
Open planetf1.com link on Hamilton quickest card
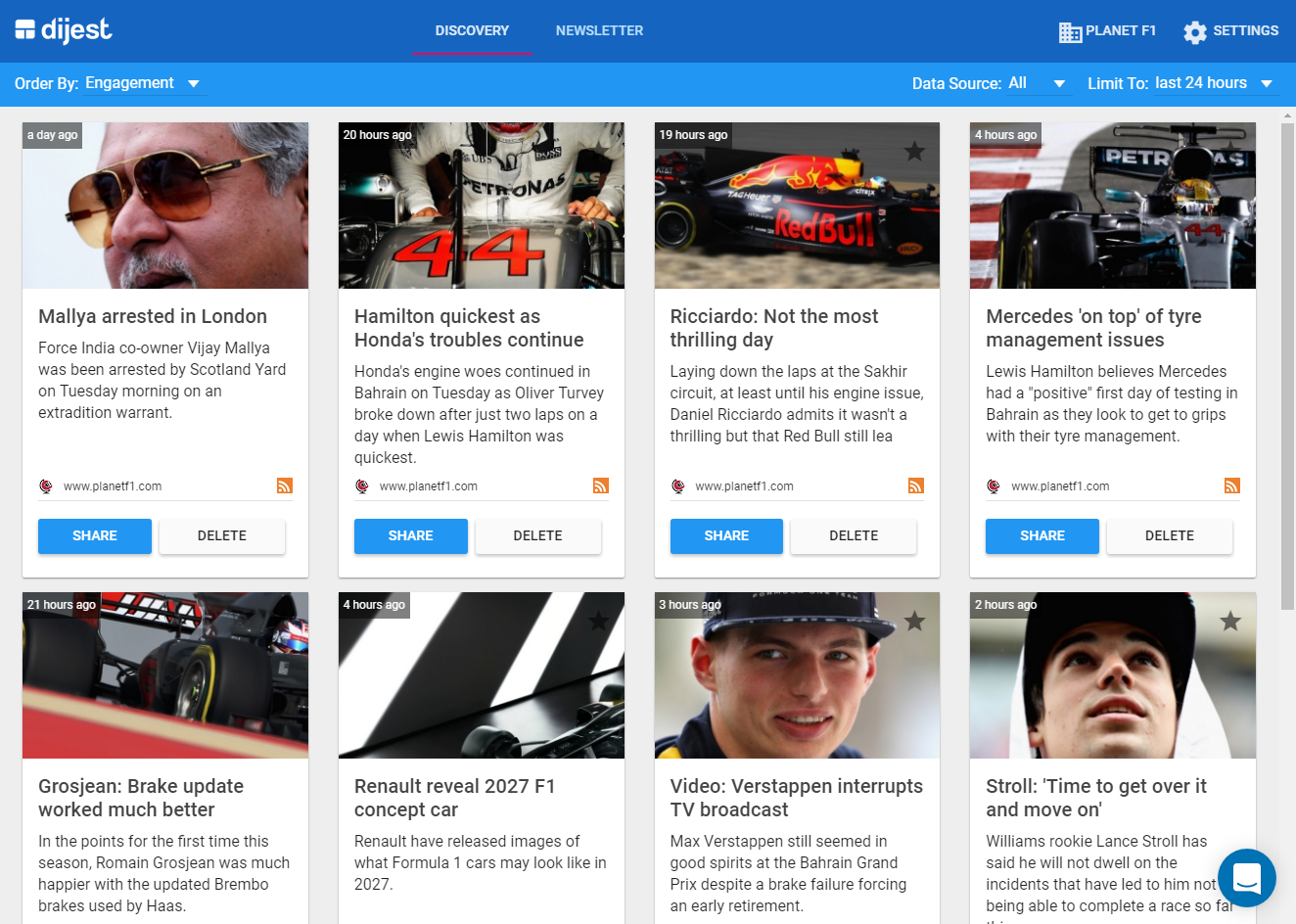point(429,486)
